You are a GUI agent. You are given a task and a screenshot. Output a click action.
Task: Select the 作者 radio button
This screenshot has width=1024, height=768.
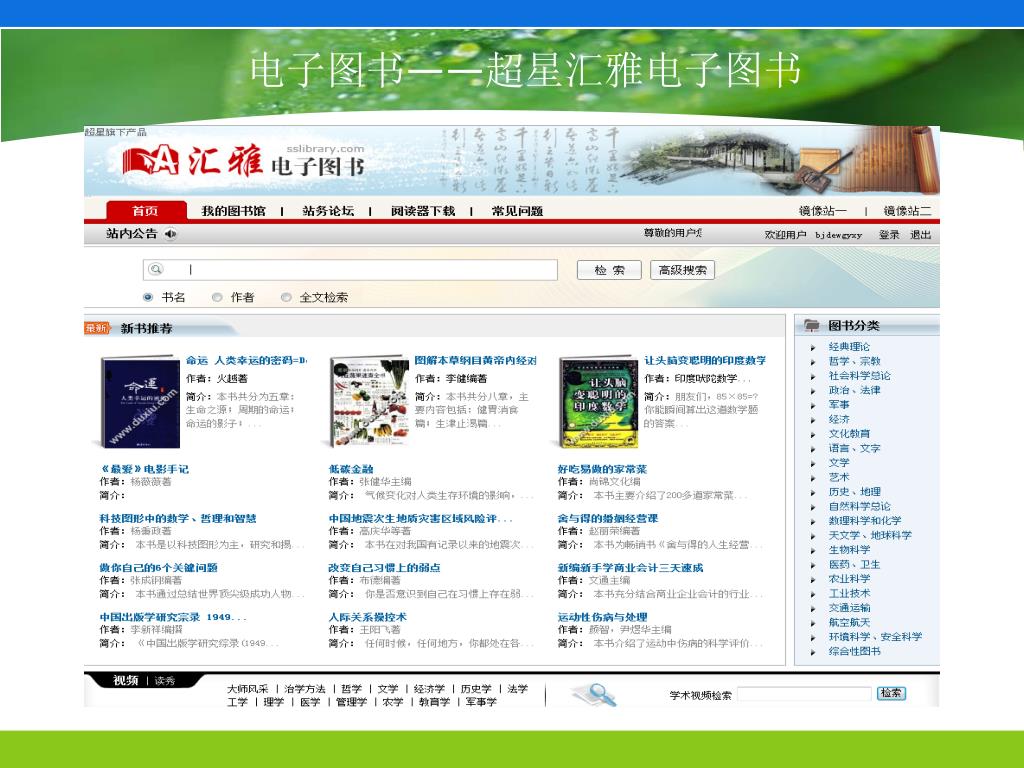pos(217,297)
